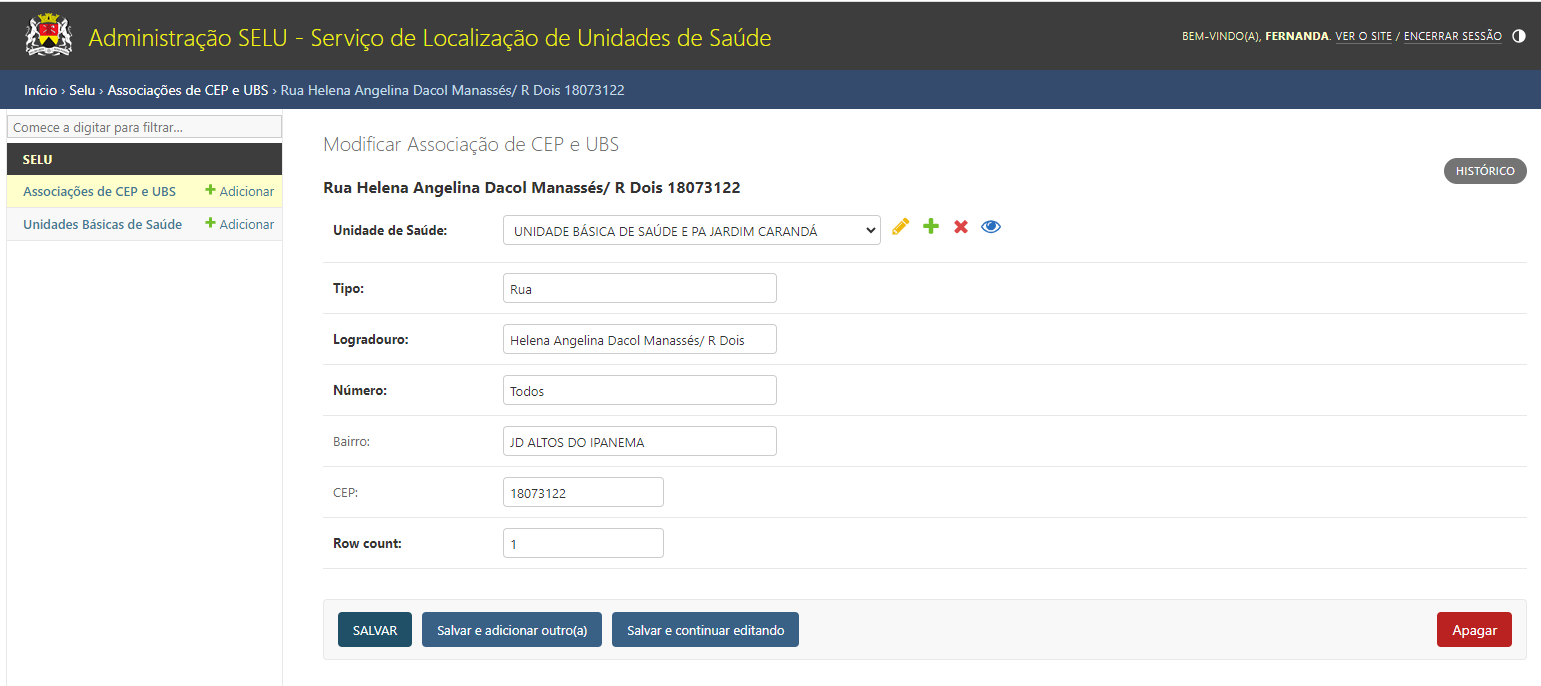Click the green plus to add health unit

tap(931, 227)
